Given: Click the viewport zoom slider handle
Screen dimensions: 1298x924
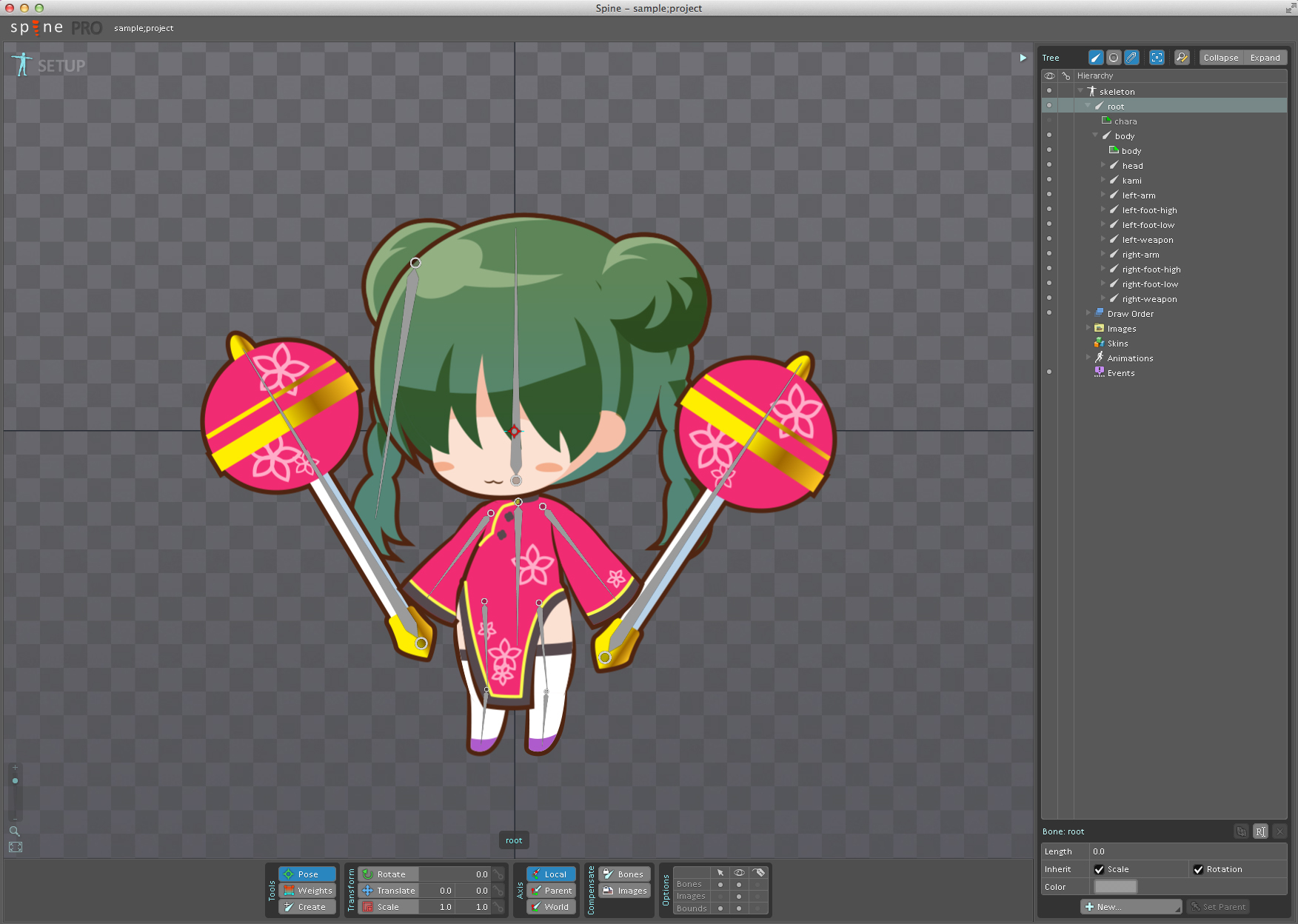Looking at the screenshot, I should (x=15, y=780).
